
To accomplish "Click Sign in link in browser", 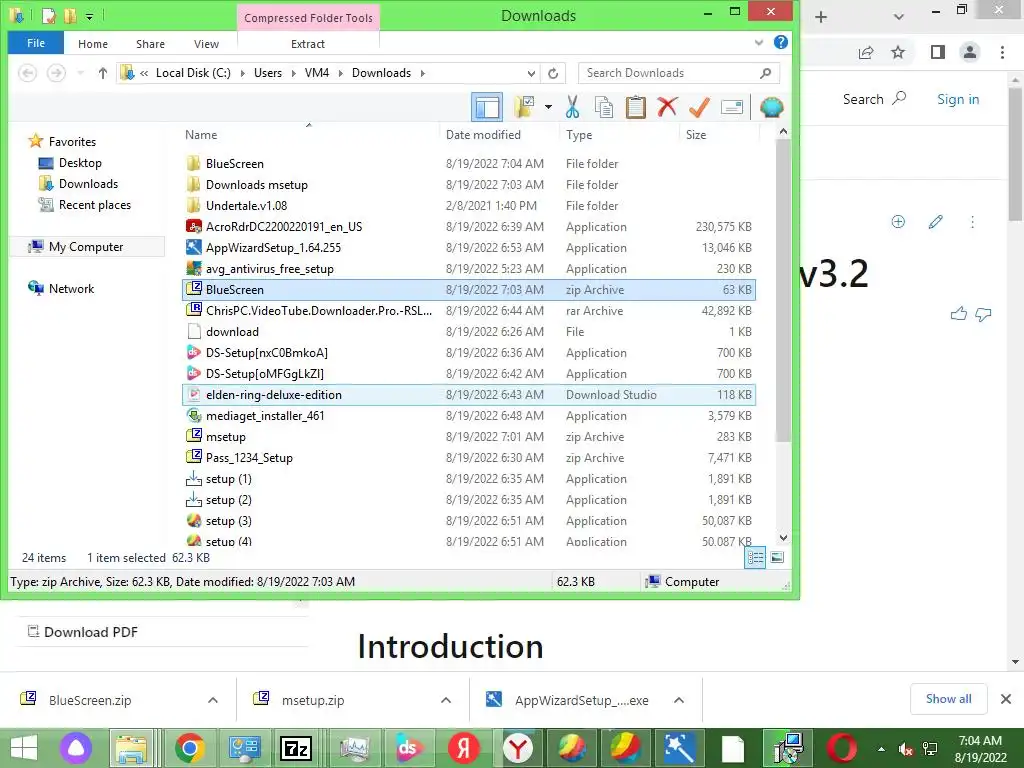I will [x=958, y=99].
